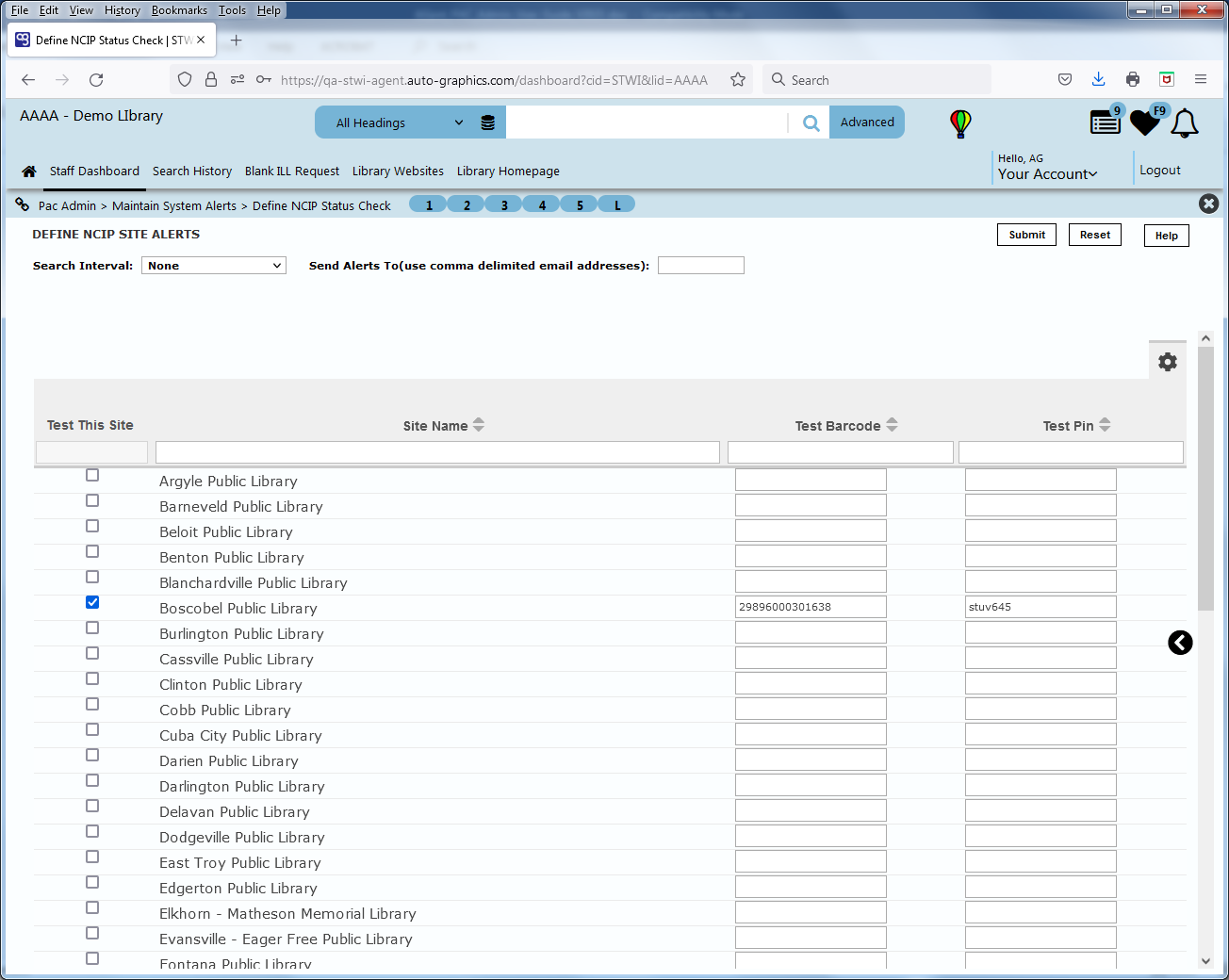Click the Boscobel Test Pin field
1229x980 pixels.
pyautogui.click(x=1041, y=607)
